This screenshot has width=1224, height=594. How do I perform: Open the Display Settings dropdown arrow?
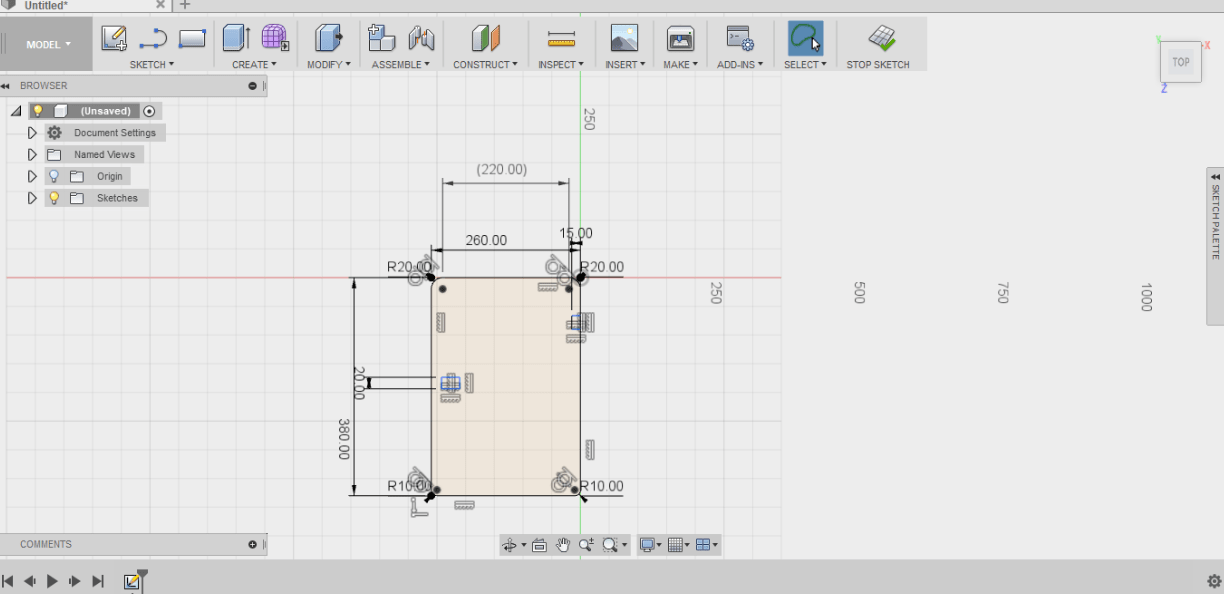659,546
